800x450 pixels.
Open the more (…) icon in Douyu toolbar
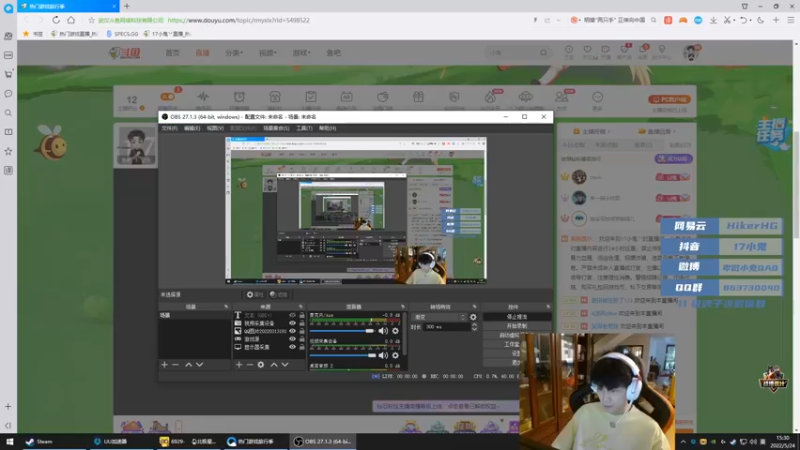[597, 97]
